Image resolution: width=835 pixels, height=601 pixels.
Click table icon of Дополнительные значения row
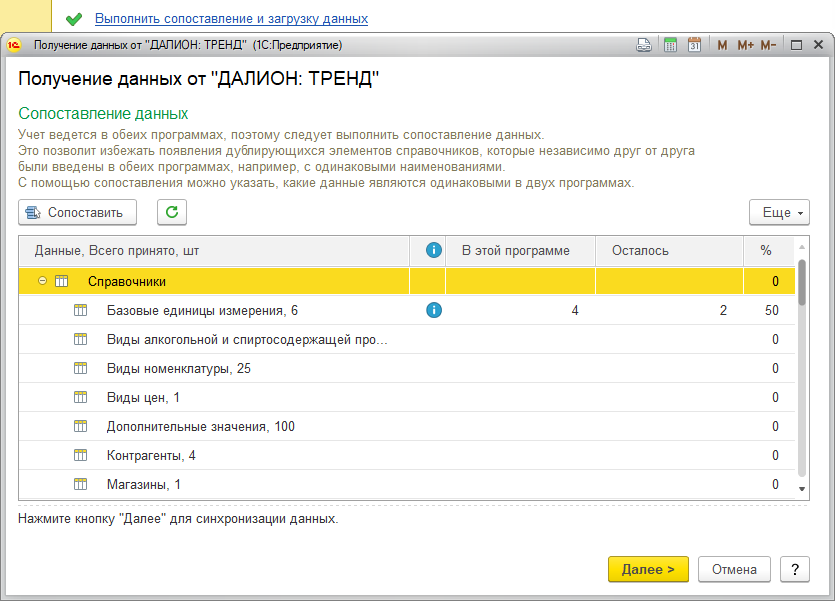80,426
